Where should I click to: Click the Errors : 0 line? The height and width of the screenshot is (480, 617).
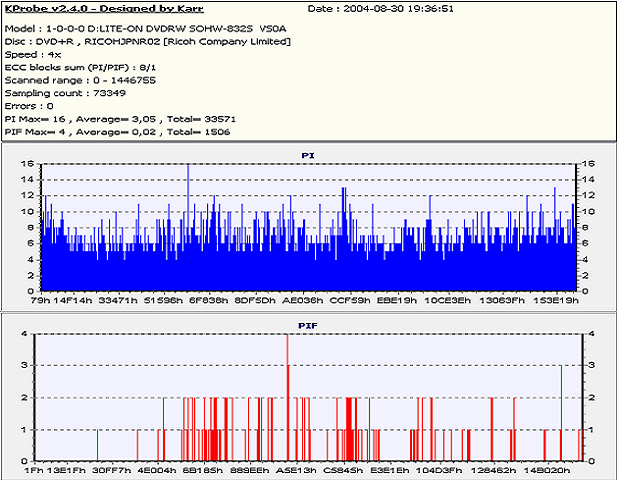coord(29,105)
